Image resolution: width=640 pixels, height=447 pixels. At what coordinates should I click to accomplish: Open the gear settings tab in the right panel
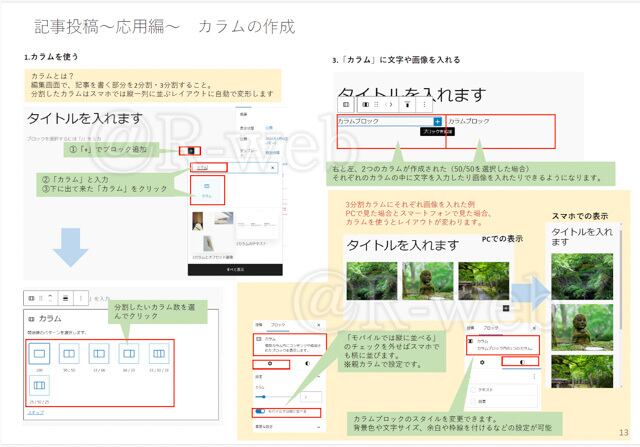click(x=482, y=362)
